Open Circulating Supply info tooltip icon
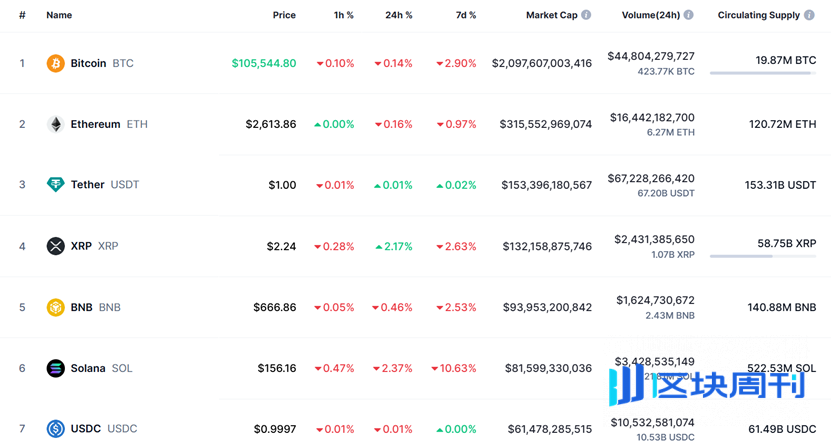831x443 pixels. coord(809,15)
